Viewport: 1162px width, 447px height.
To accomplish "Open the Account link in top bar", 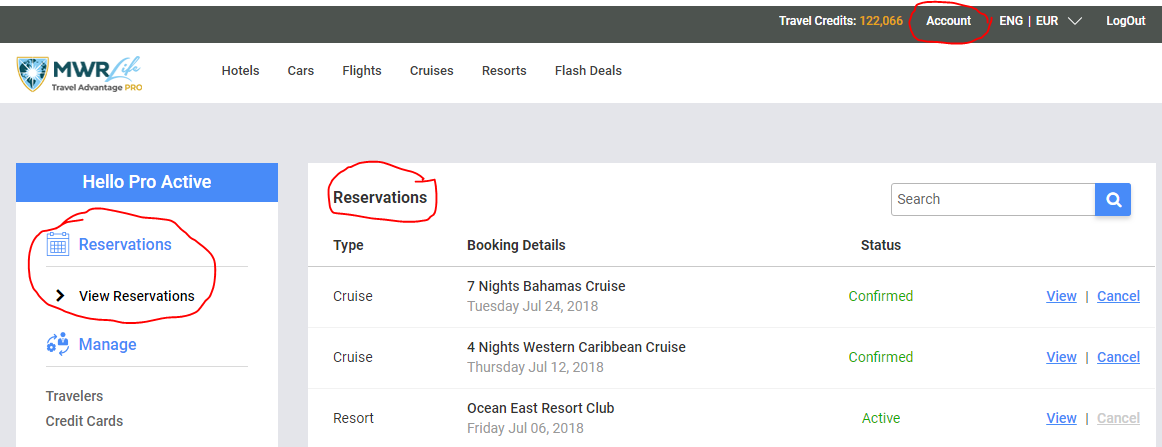I will (x=948, y=21).
